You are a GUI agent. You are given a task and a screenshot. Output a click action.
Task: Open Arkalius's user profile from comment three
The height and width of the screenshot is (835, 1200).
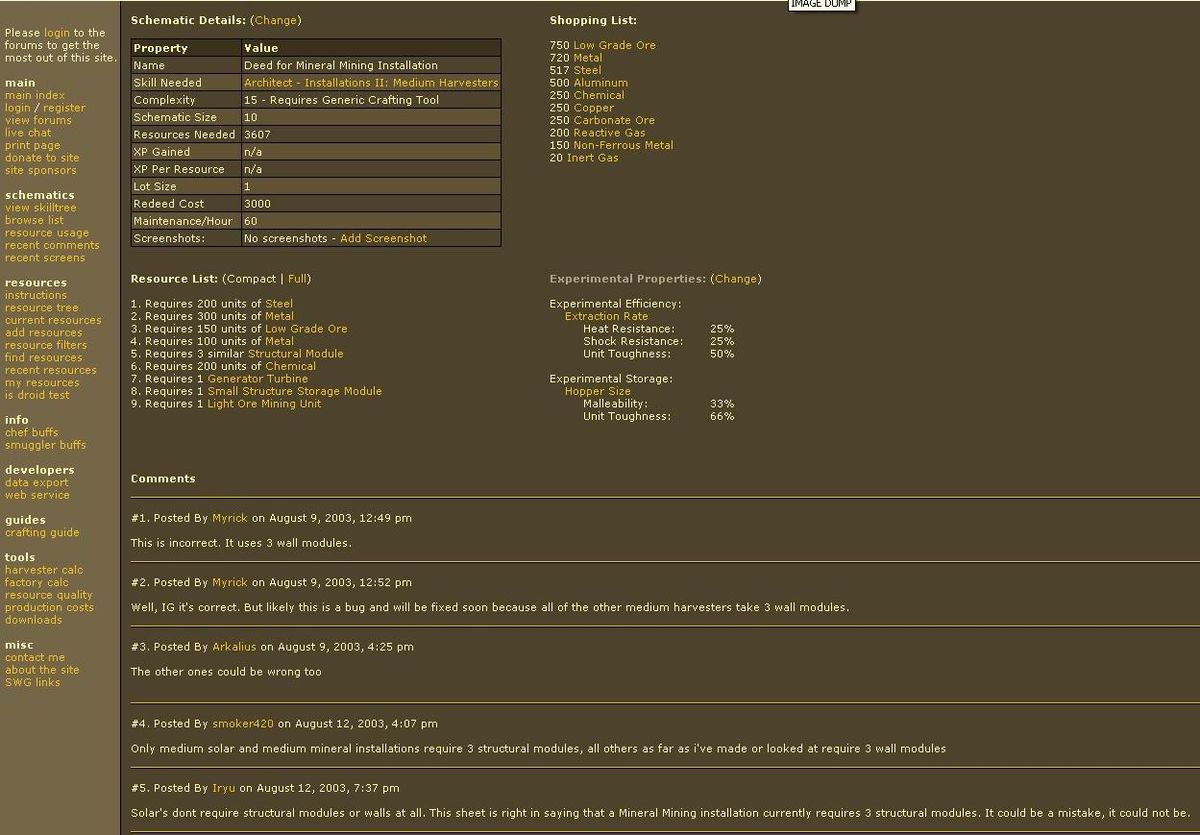coord(235,647)
